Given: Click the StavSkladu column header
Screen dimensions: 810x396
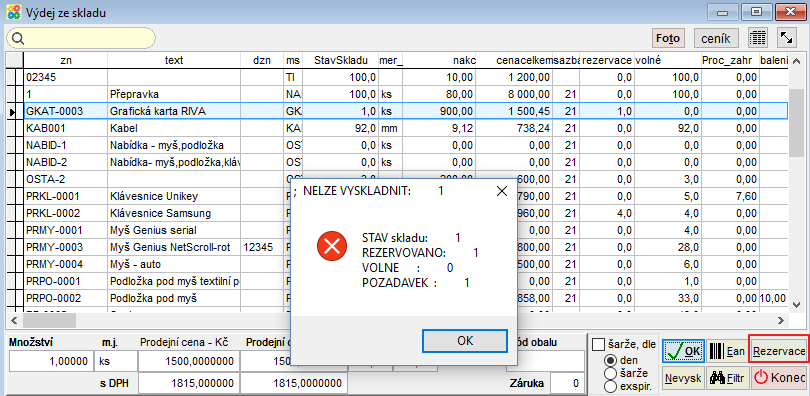Looking at the screenshot, I should pos(341,60).
